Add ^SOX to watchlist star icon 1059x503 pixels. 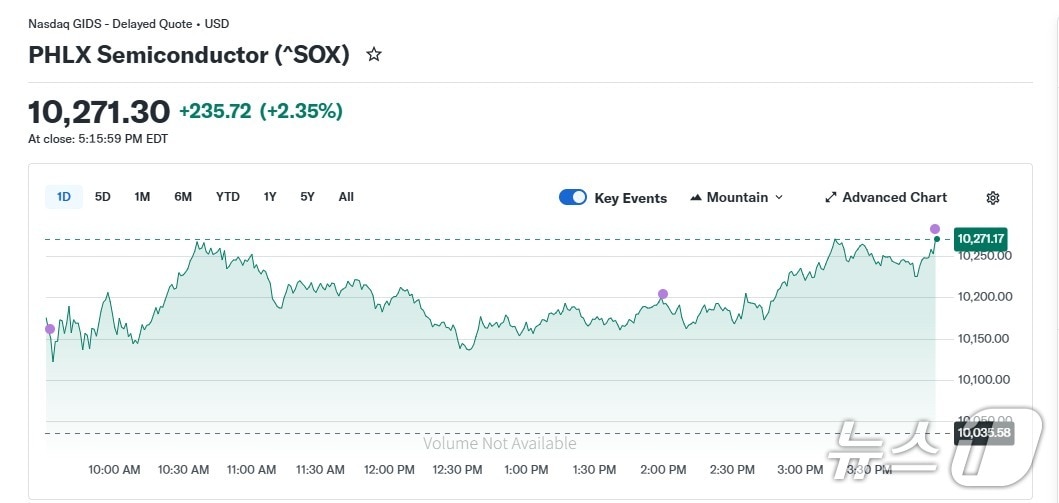point(374,55)
